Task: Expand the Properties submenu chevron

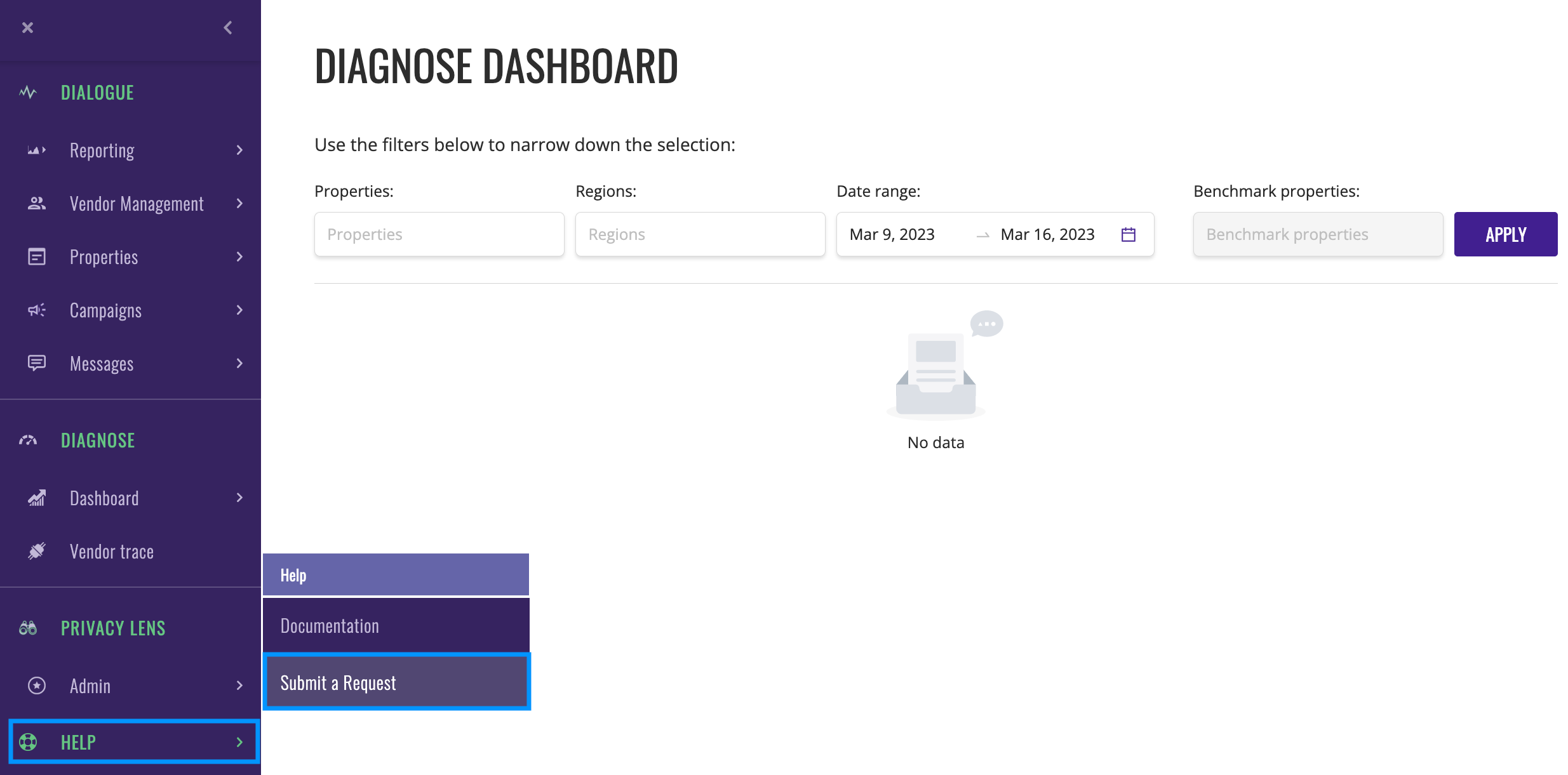Action: [x=239, y=257]
